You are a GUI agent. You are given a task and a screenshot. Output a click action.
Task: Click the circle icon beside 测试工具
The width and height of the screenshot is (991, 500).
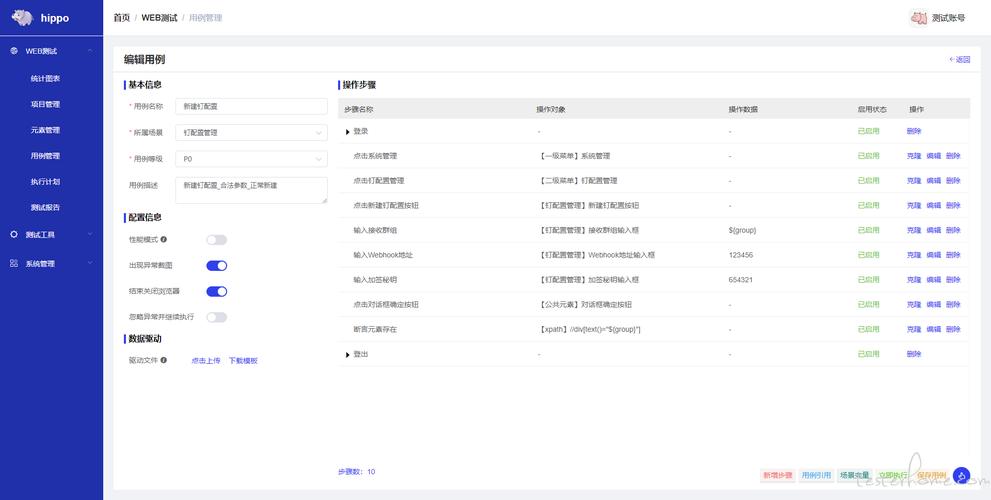[x=14, y=235]
